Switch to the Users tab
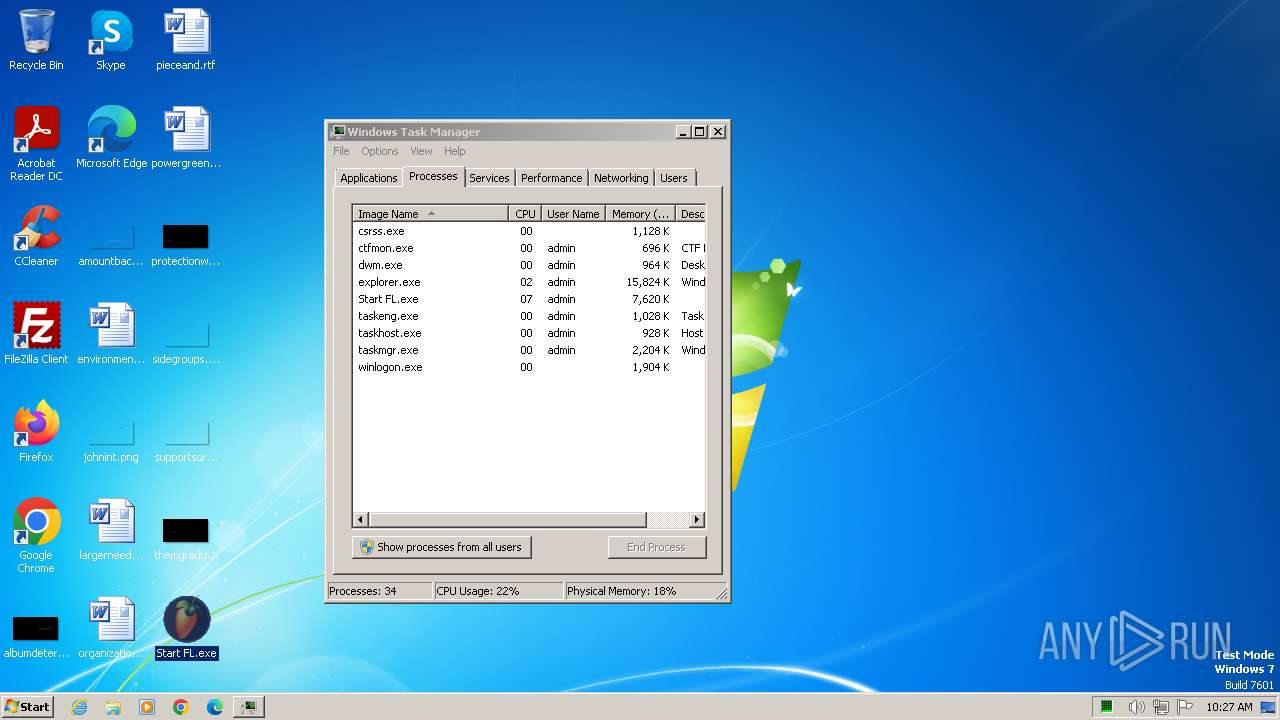 [x=673, y=178]
